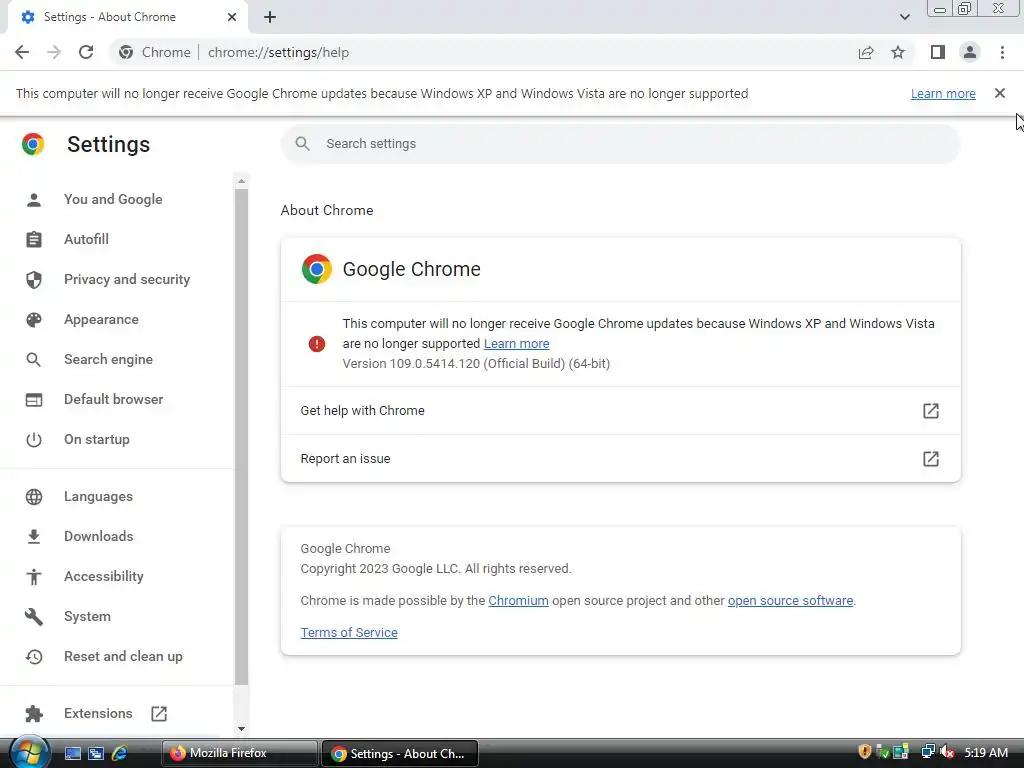Screen dimensions: 1024x768
Task: Open Appearance settings section
Action: click(101, 319)
